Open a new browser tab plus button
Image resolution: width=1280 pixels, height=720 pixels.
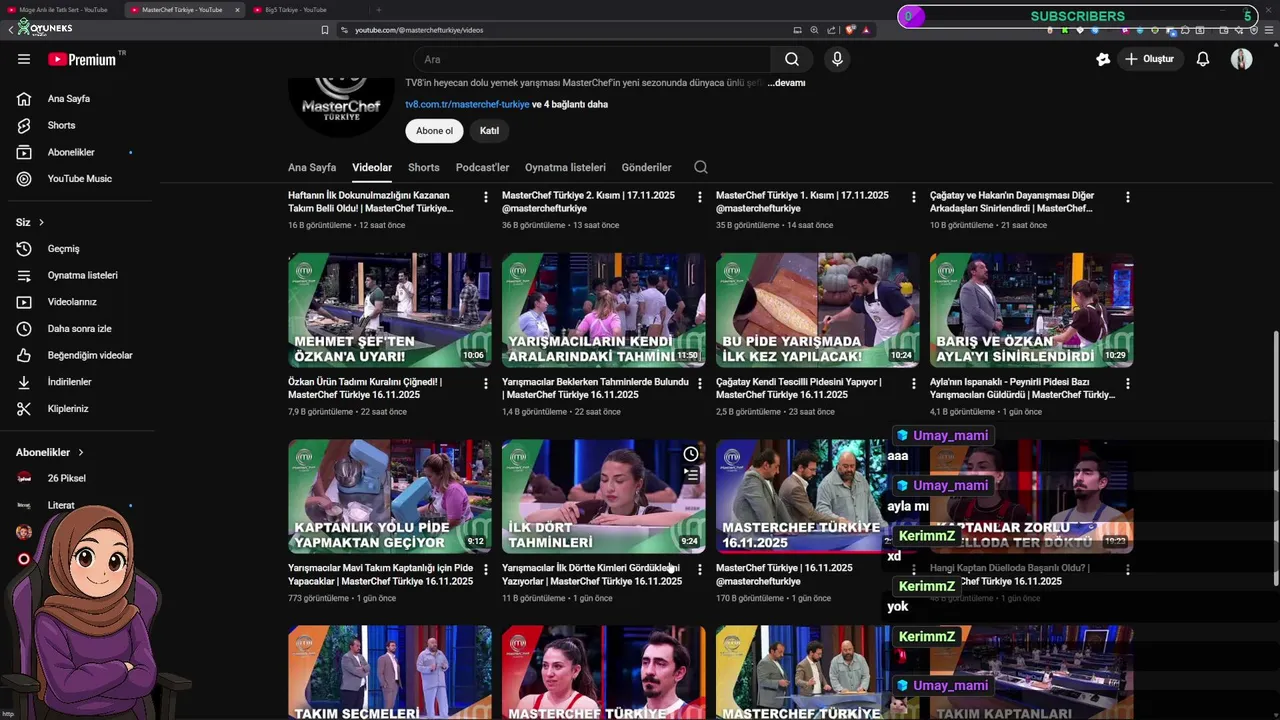pyautogui.click(x=378, y=10)
